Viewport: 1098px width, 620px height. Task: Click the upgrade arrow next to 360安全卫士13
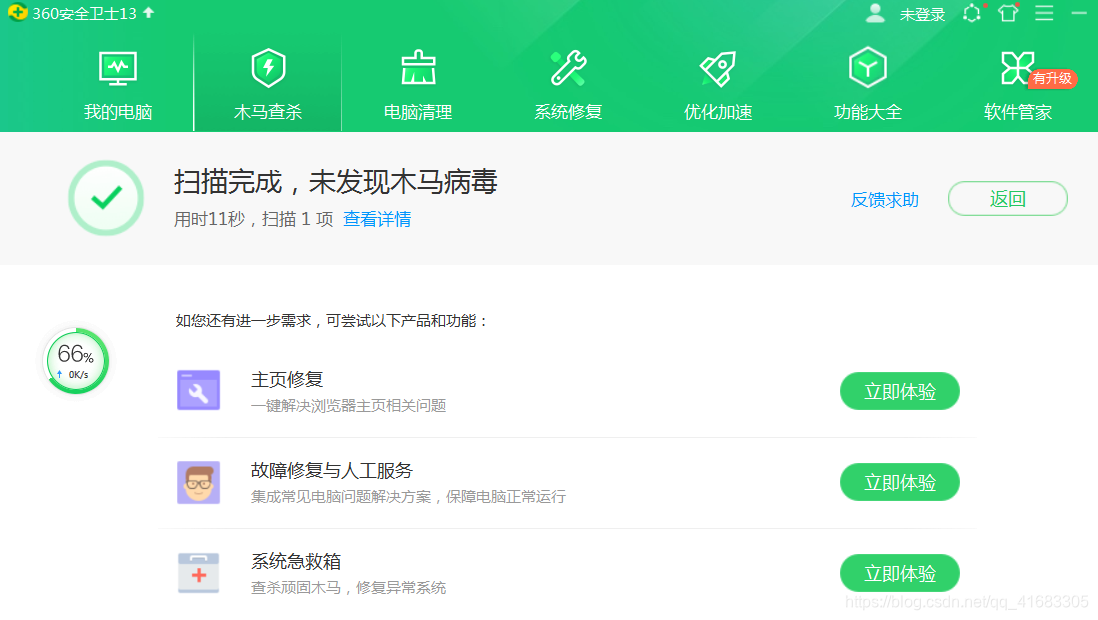[148, 13]
